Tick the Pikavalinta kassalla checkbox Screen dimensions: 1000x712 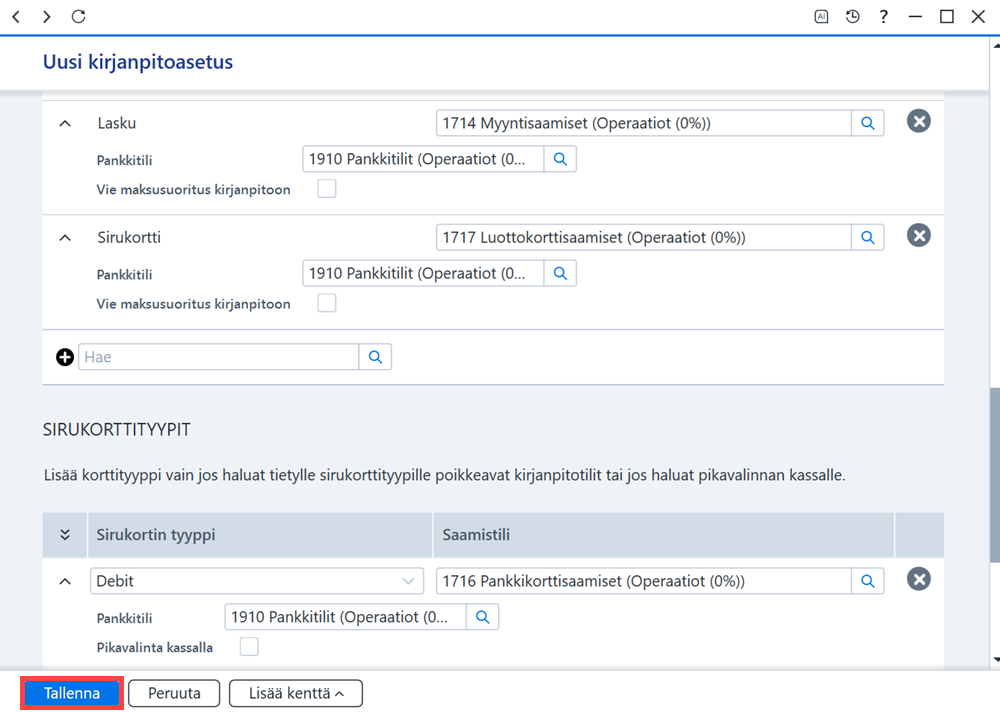click(249, 646)
